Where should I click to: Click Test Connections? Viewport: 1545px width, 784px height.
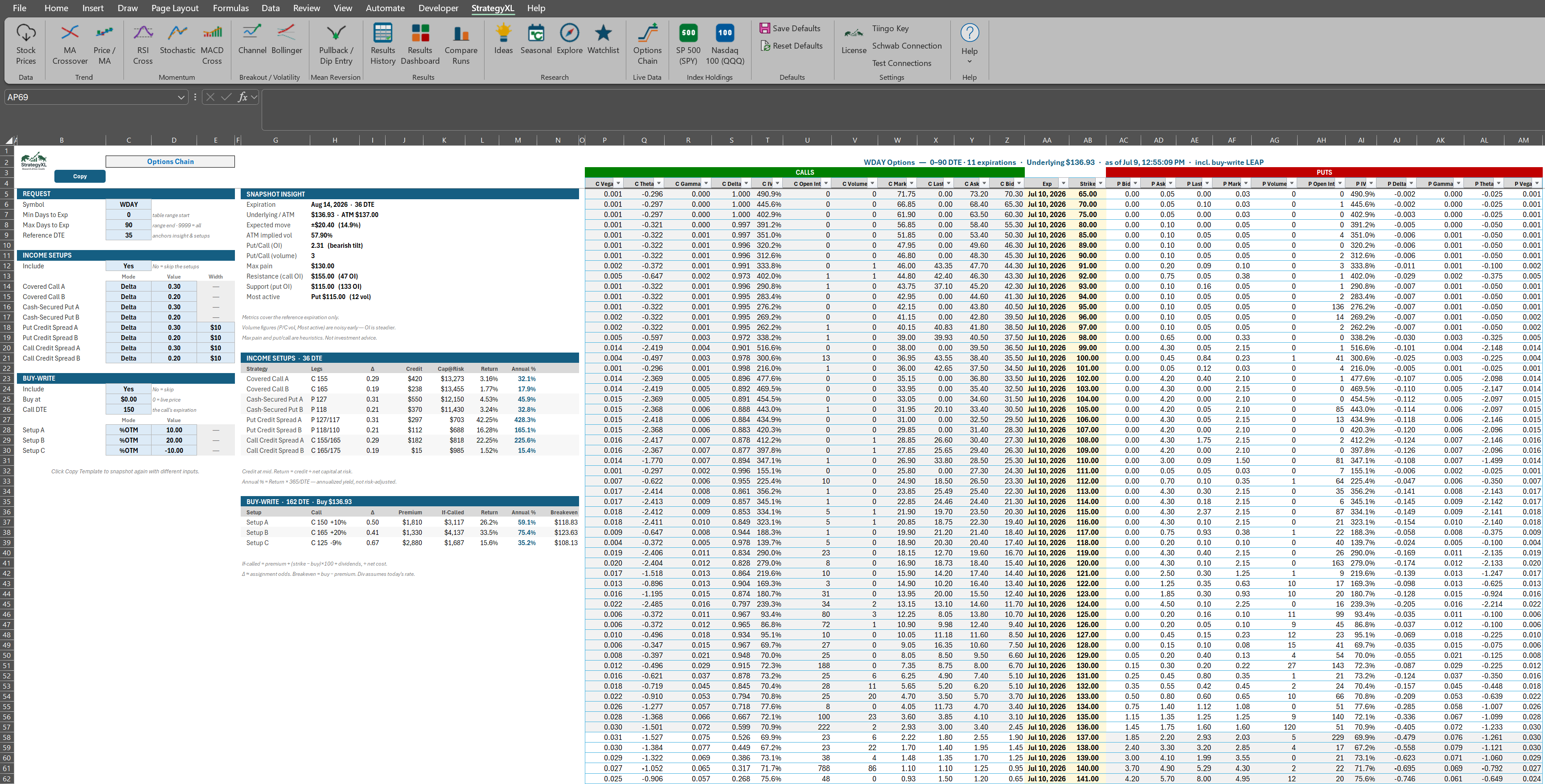[x=901, y=63]
